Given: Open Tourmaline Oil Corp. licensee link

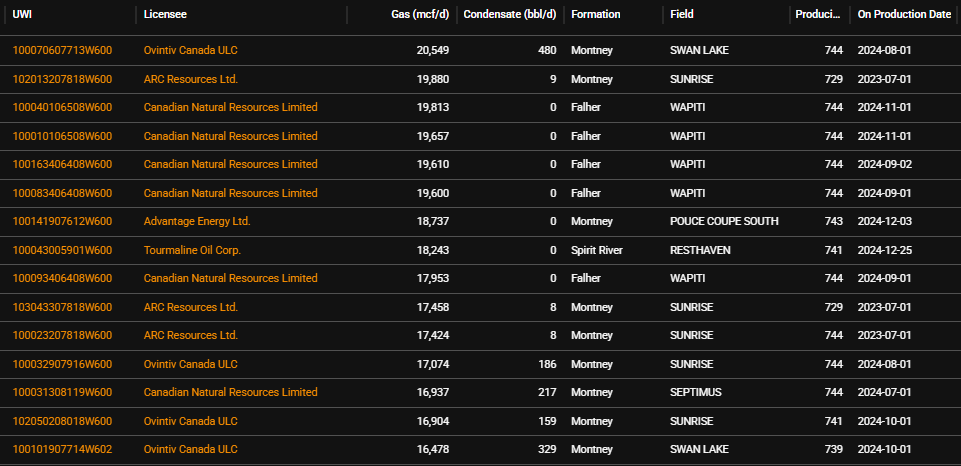Looking at the screenshot, I should 192,250.
